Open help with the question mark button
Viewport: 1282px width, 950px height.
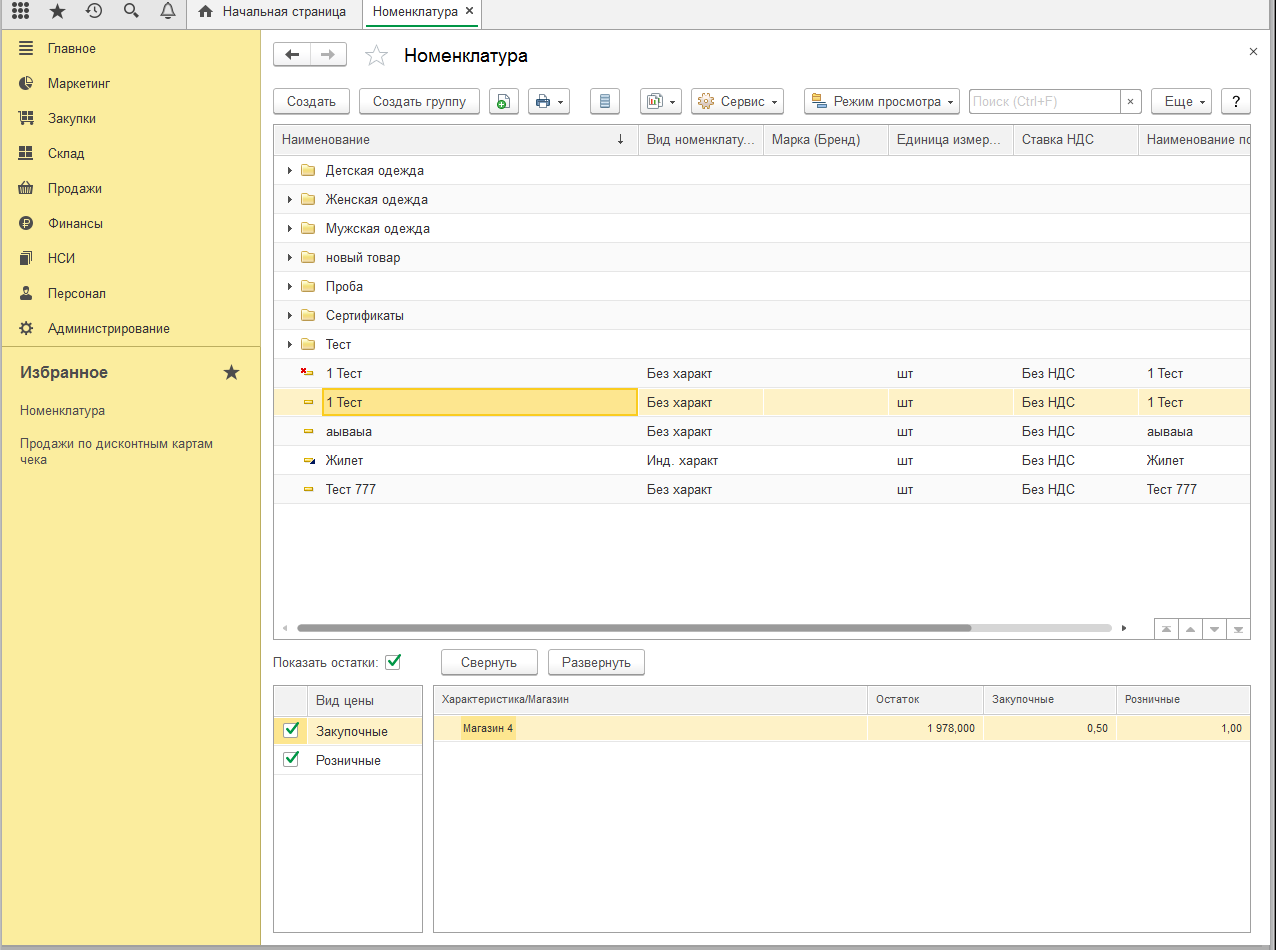coord(1236,101)
